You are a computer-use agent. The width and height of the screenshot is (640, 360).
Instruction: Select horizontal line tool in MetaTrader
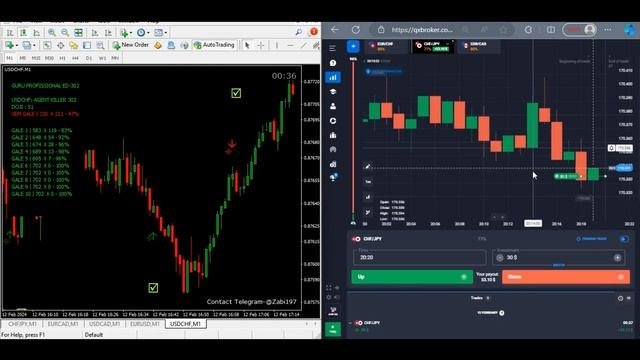290,45
